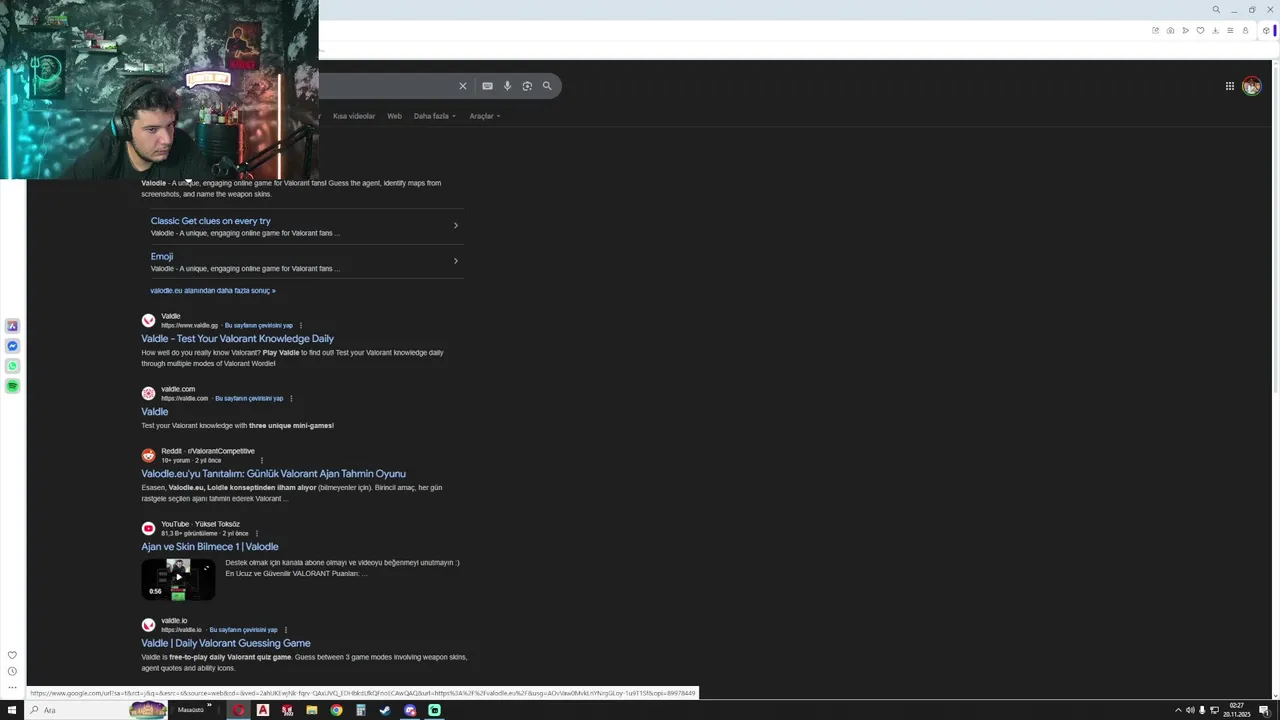Translate the valdle.gg page via Bu sayfanın çevirisini yap
This screenshot has height=720, width=1280.
click(x=258, y=325)
